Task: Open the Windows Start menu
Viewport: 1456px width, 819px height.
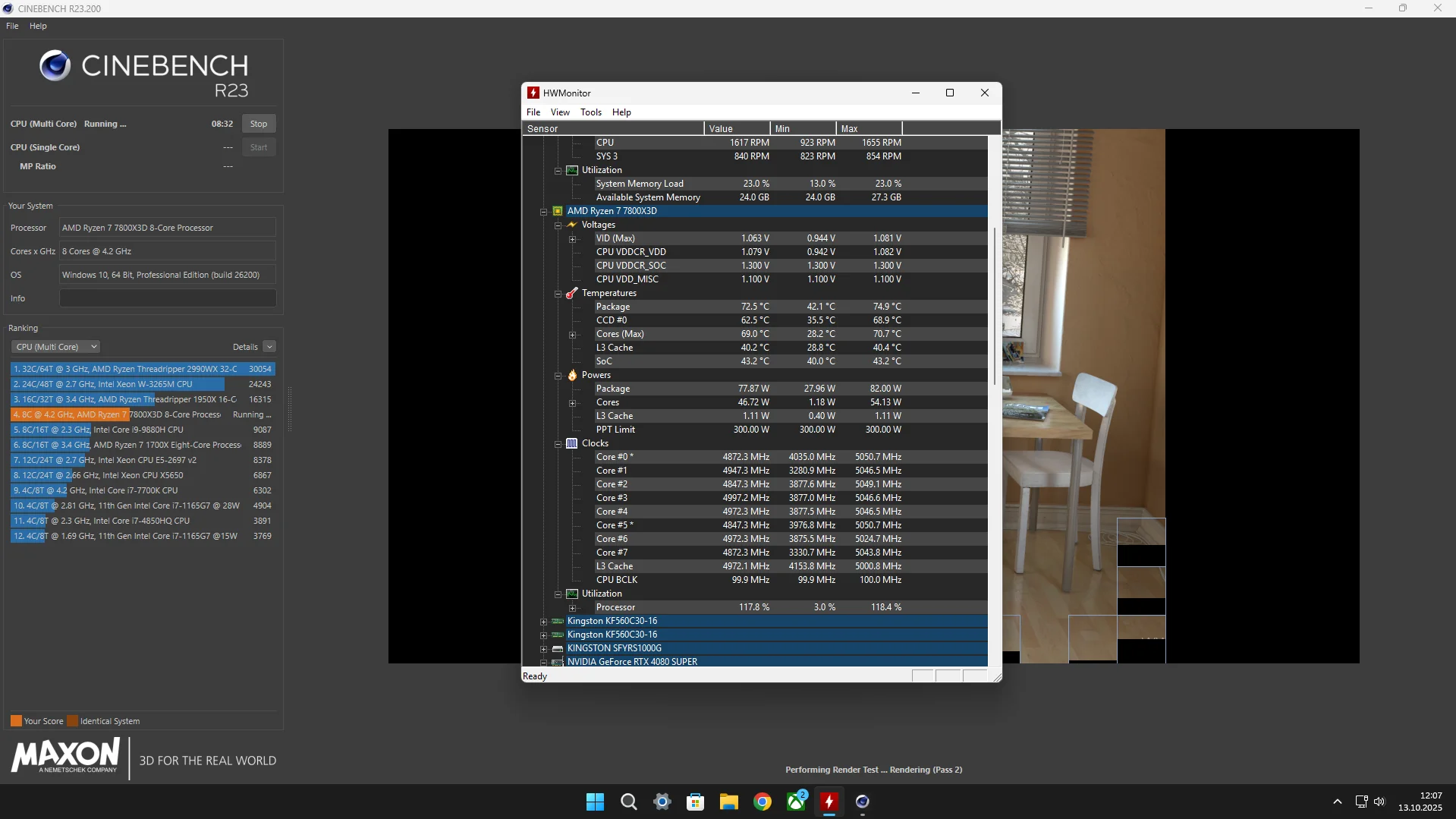Action: click(x=596, y=802)
